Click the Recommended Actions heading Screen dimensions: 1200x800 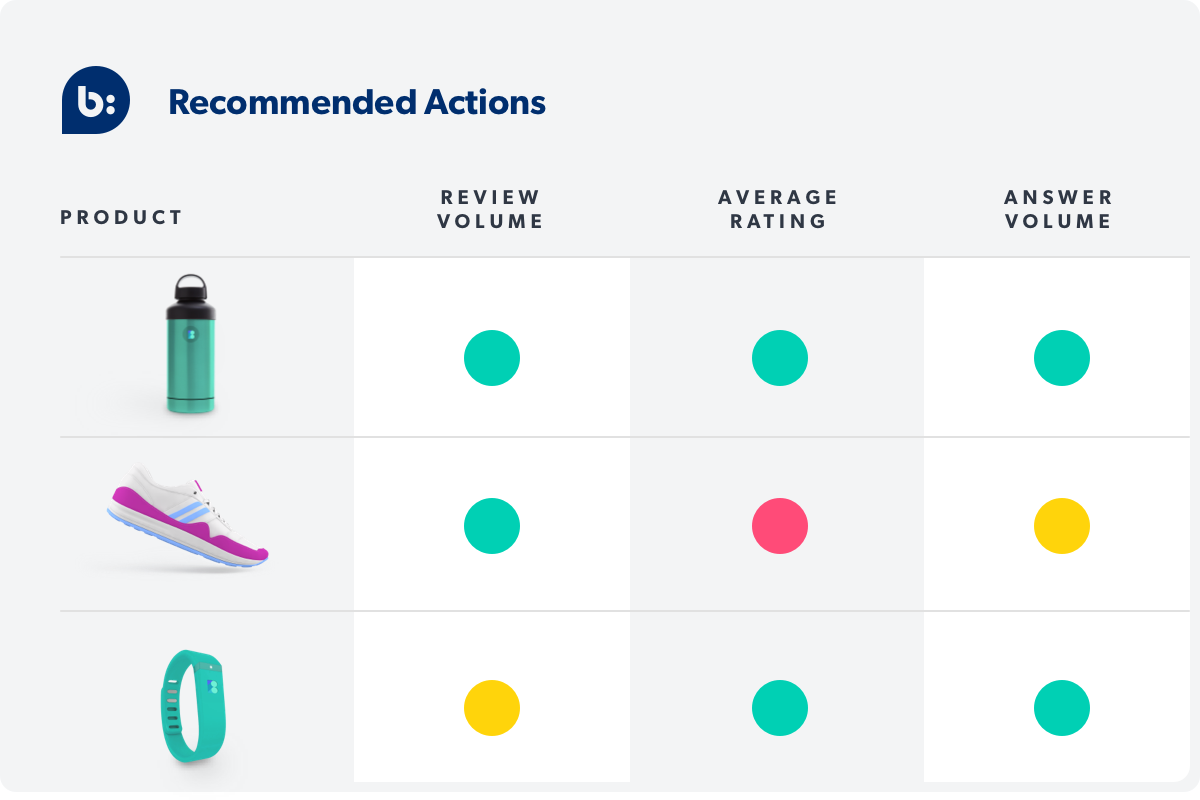[x=357, y=102]
